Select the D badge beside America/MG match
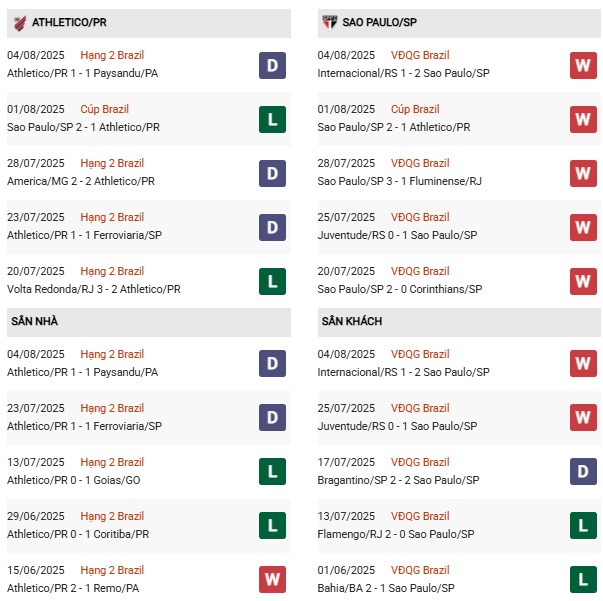 (x=272, y=173)
